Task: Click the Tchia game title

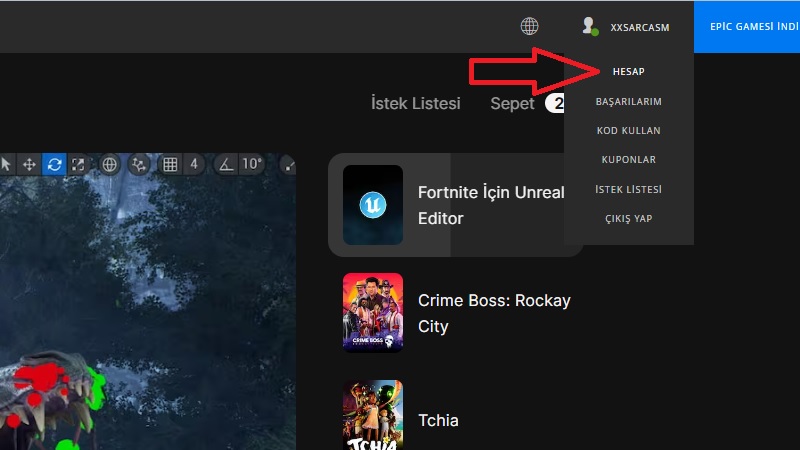Action: click(x=438, y=420)
